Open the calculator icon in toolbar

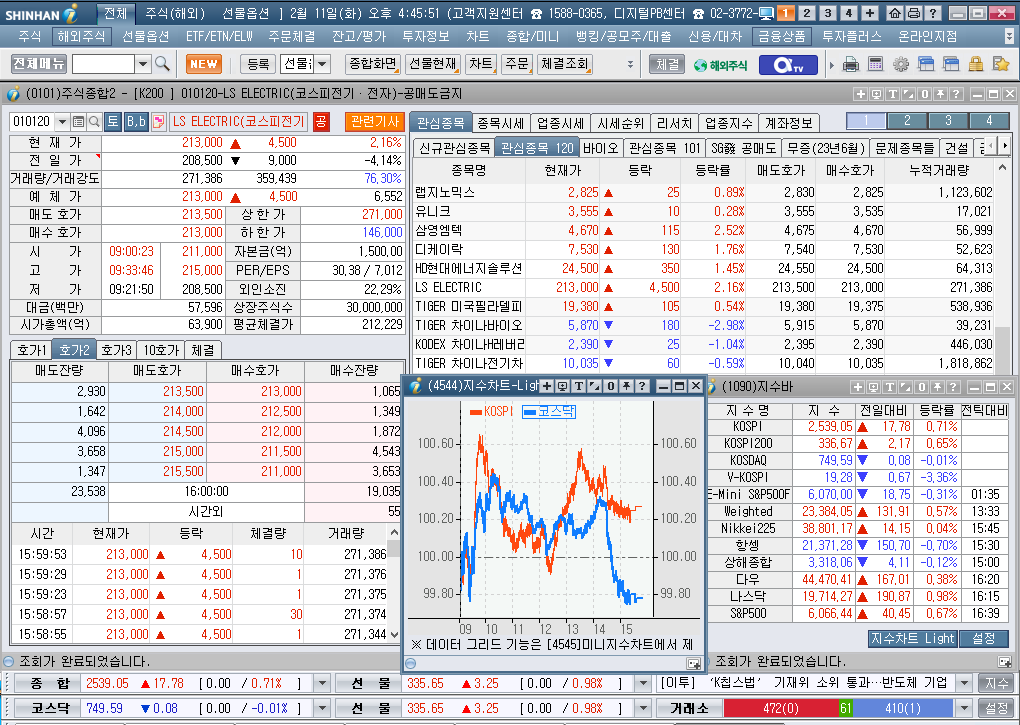pos(875,64)
